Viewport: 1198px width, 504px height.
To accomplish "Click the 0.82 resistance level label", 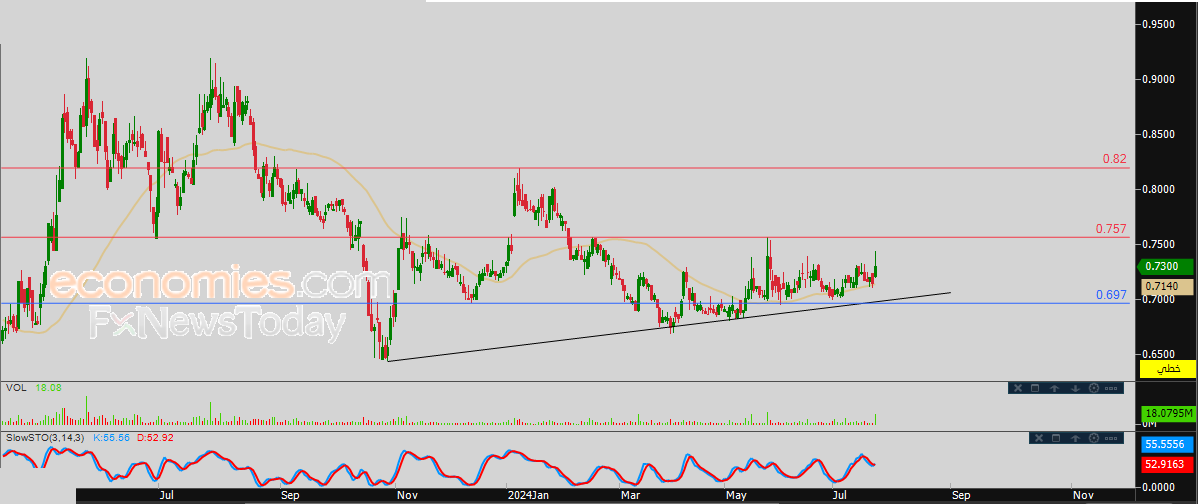I will [1114, 159].
